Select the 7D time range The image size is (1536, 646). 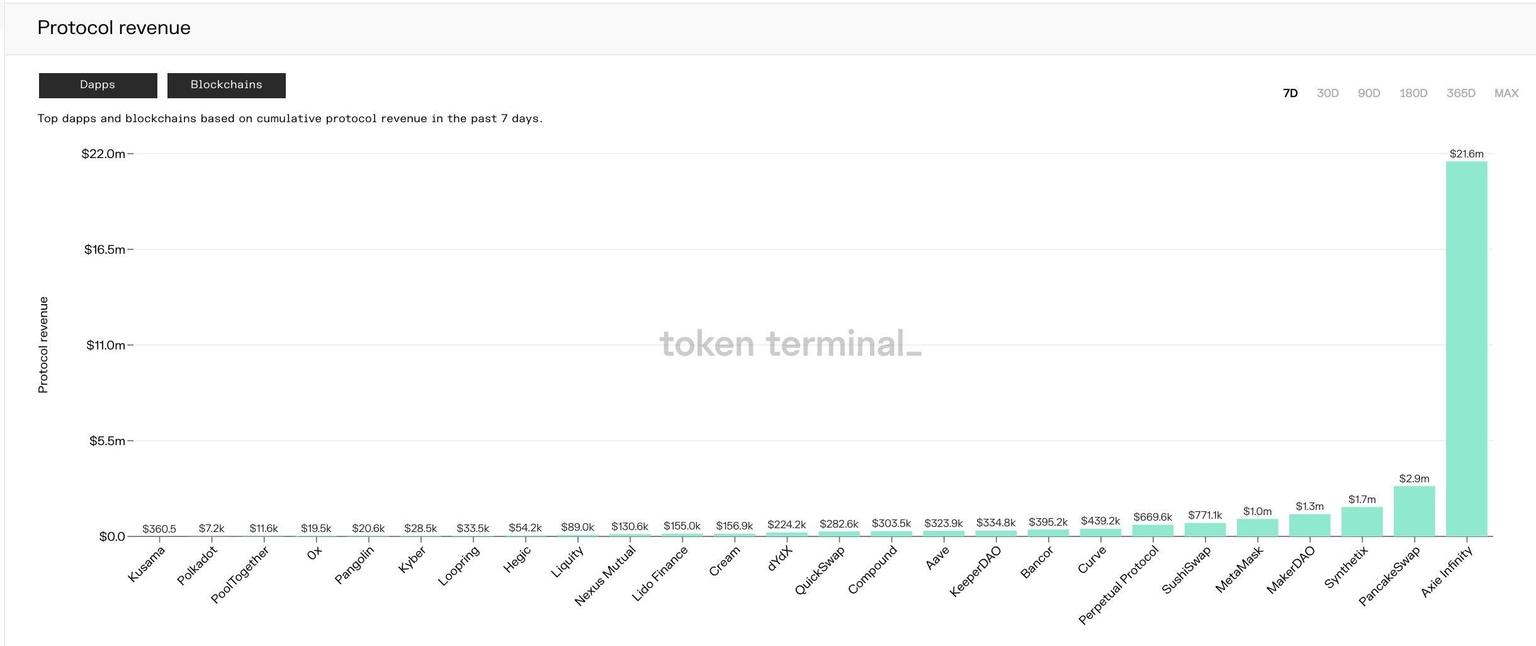pyautogui.click(x=1290, y=93)
